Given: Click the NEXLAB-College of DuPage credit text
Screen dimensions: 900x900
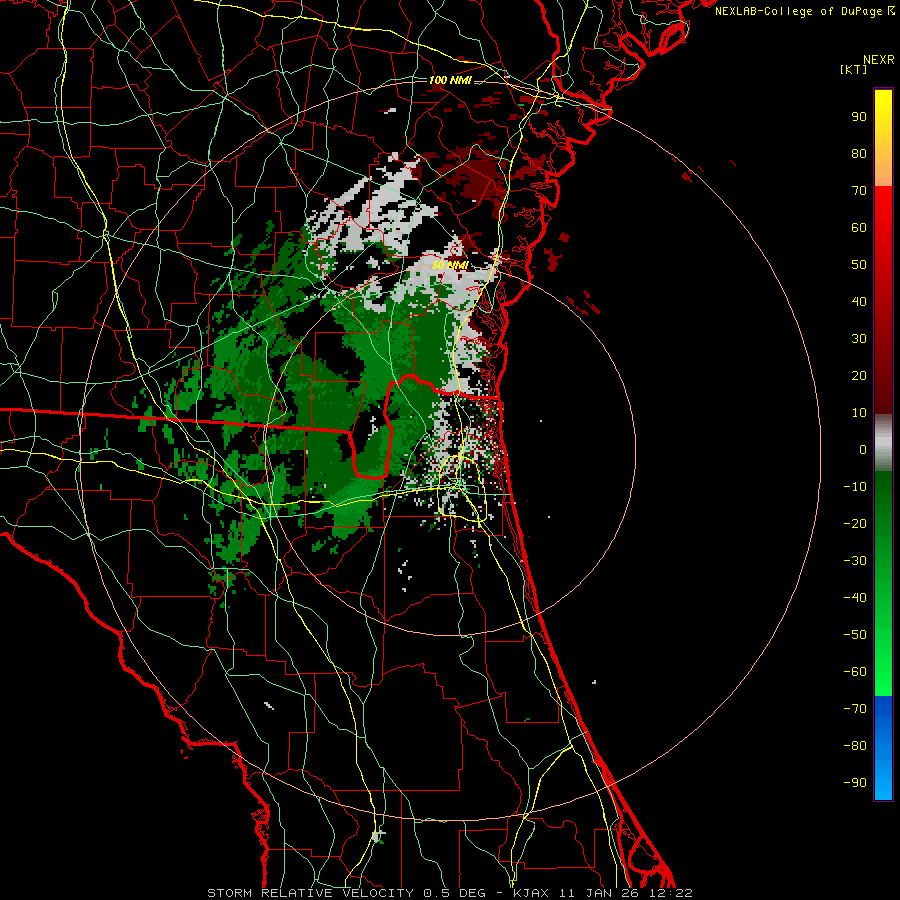Looking at the screenshot, I should (804, 11).
